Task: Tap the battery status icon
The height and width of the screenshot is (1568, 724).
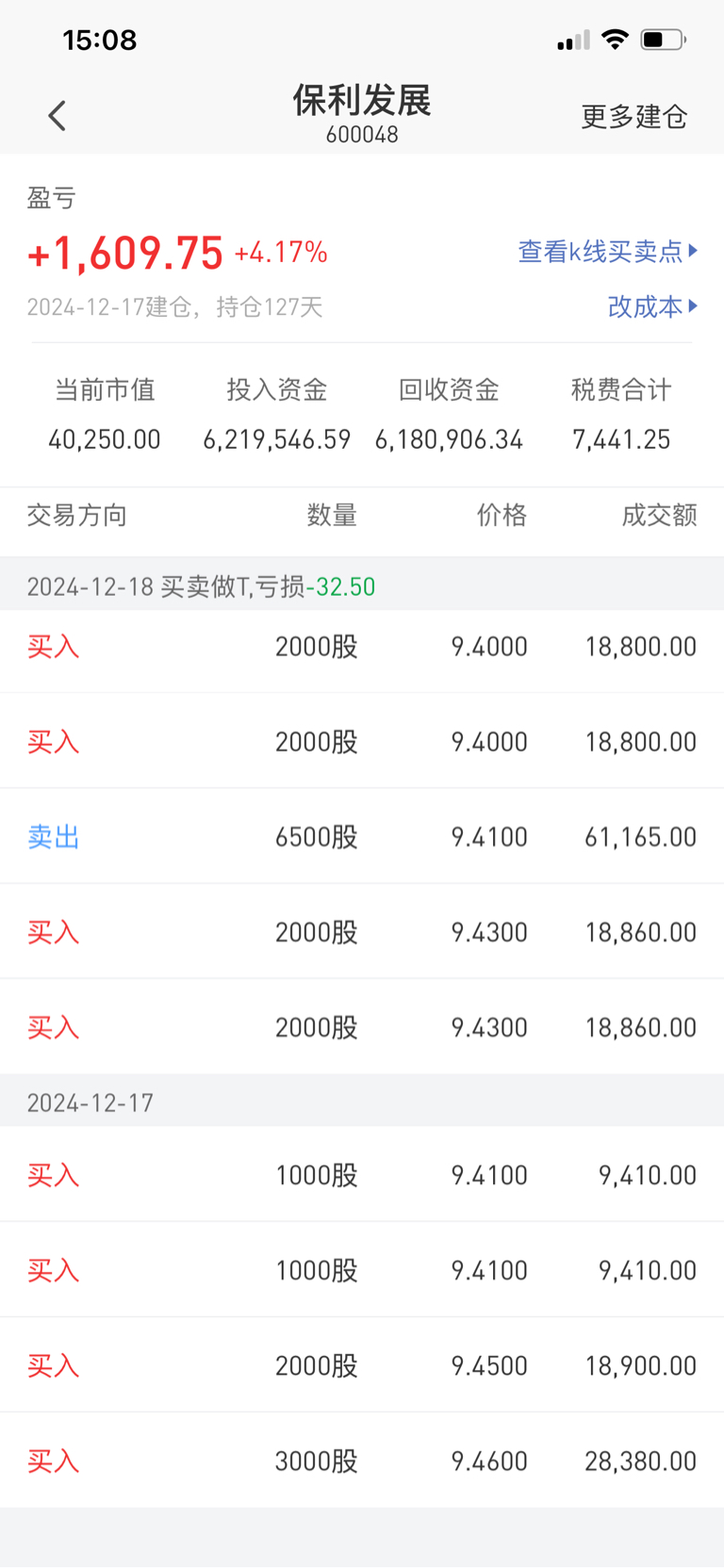Action: (x=663, y=40)
